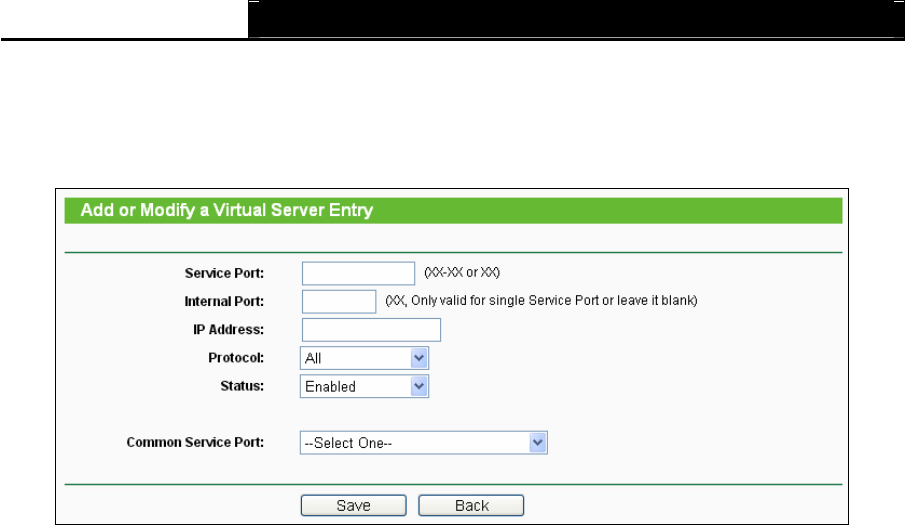Go back with the Back button
Viewport: 905px width, 525px height.
click(471, 505)
